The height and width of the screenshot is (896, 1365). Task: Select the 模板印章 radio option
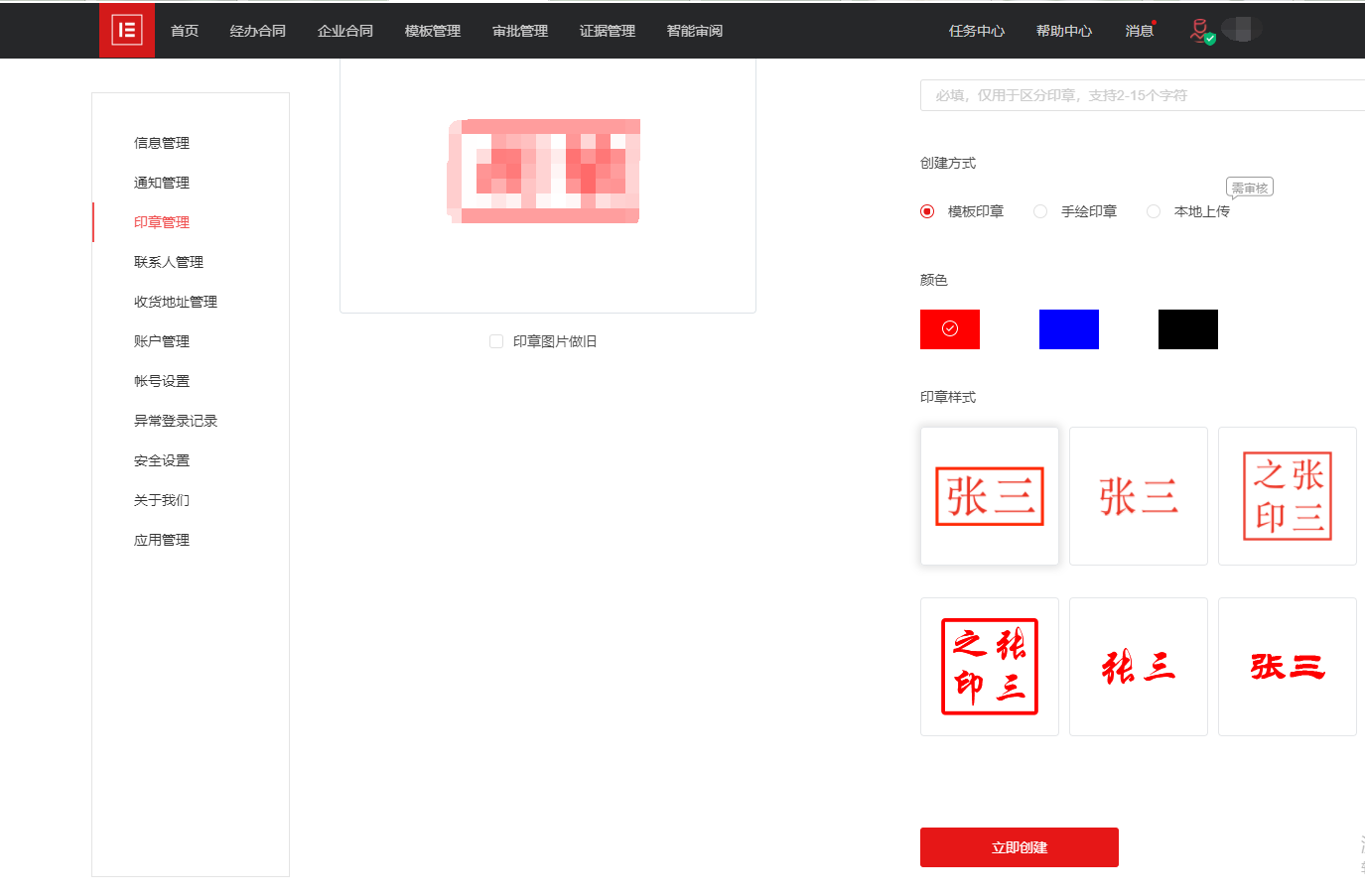point(927,211)
